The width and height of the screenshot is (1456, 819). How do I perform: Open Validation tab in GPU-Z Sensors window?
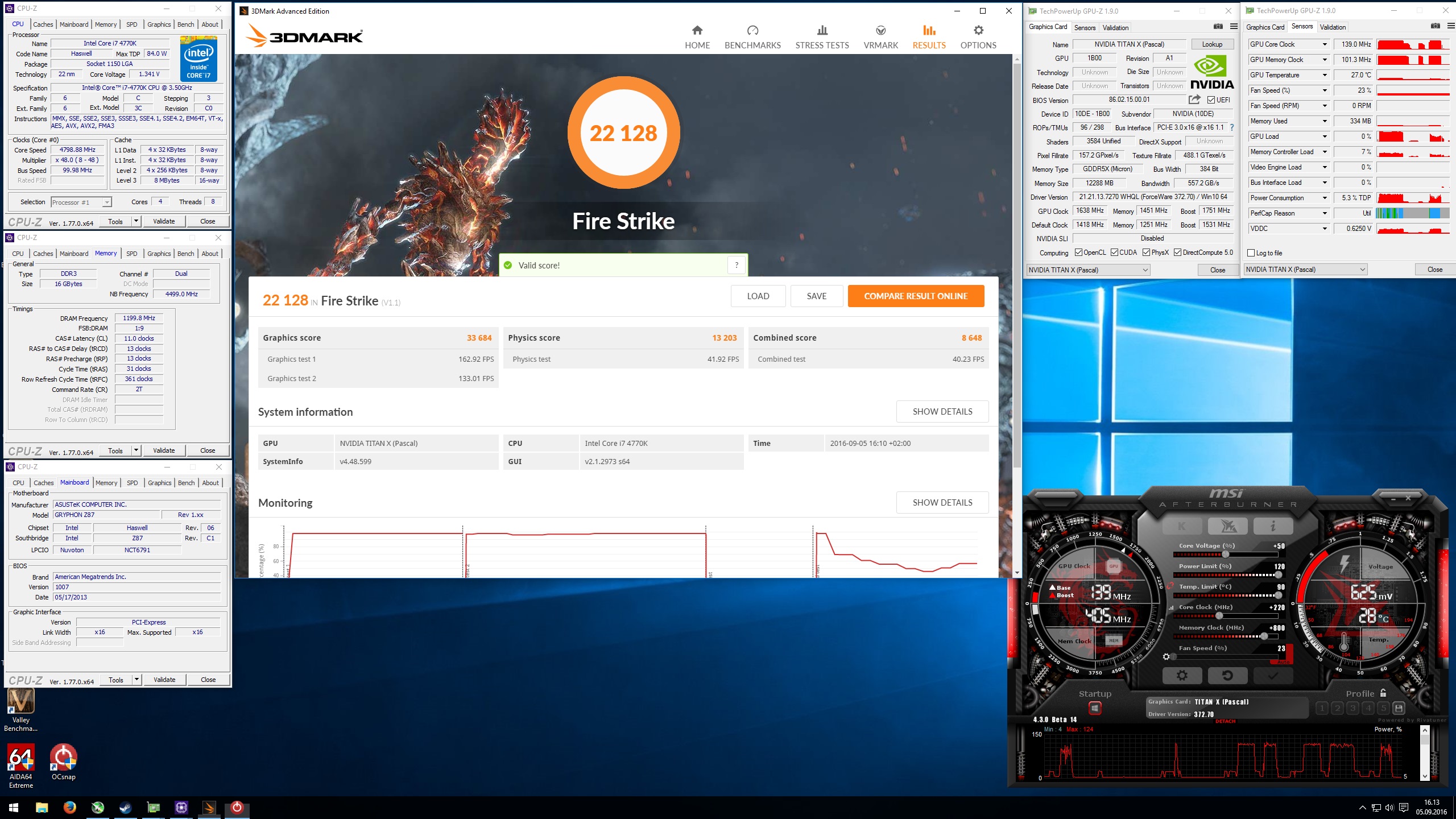coord(1333,27)
